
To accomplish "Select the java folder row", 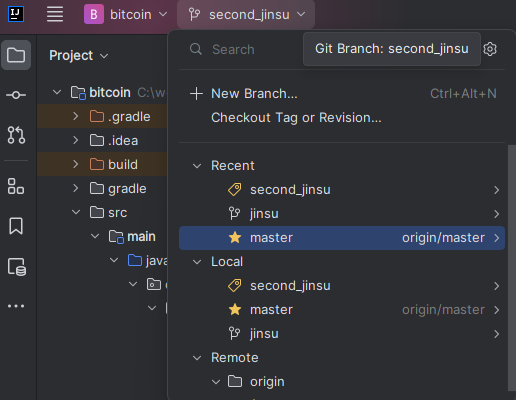I will (x=103, y=260).
